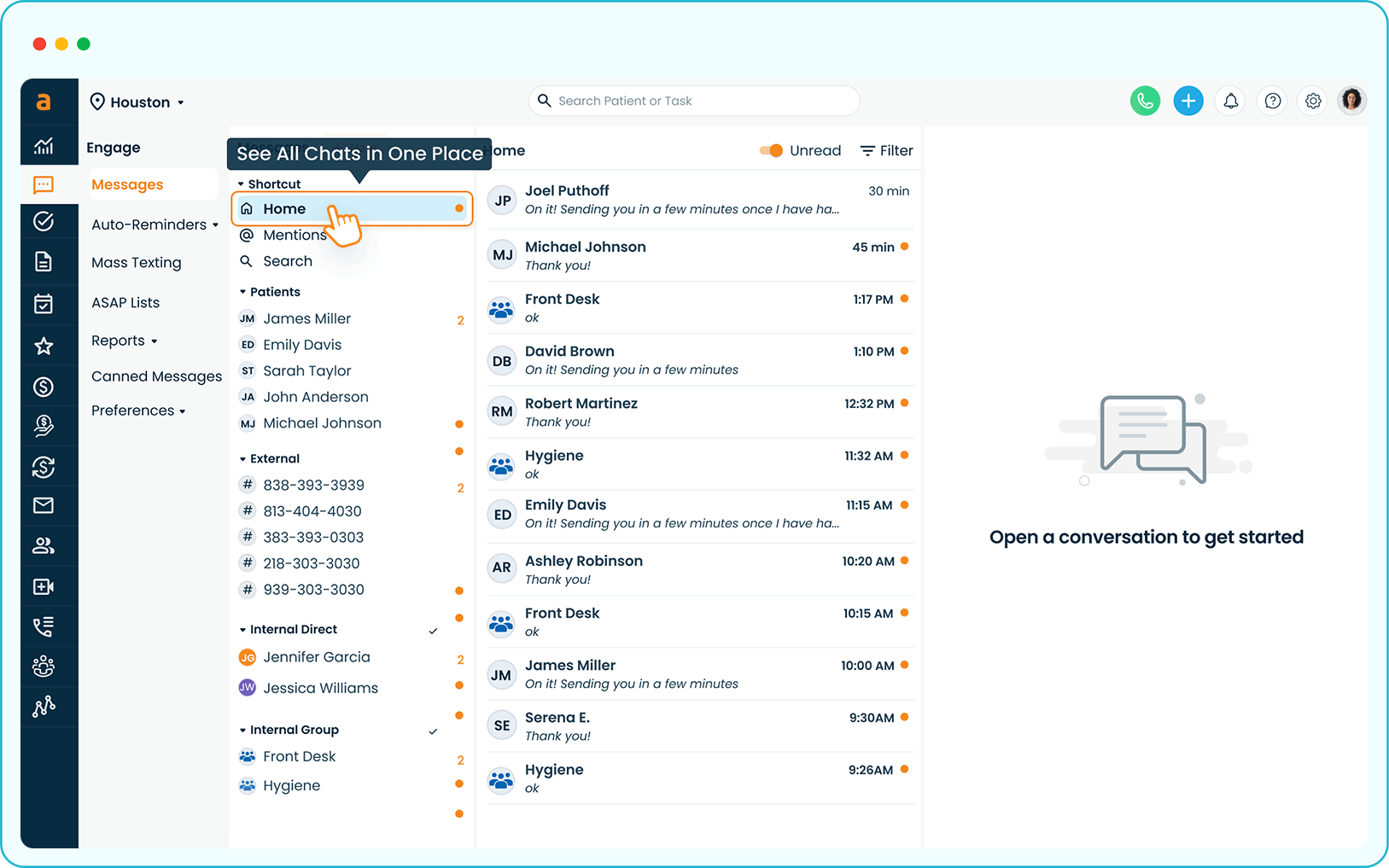
Task: Collapse the Patients section
Action: click(243, 292)
